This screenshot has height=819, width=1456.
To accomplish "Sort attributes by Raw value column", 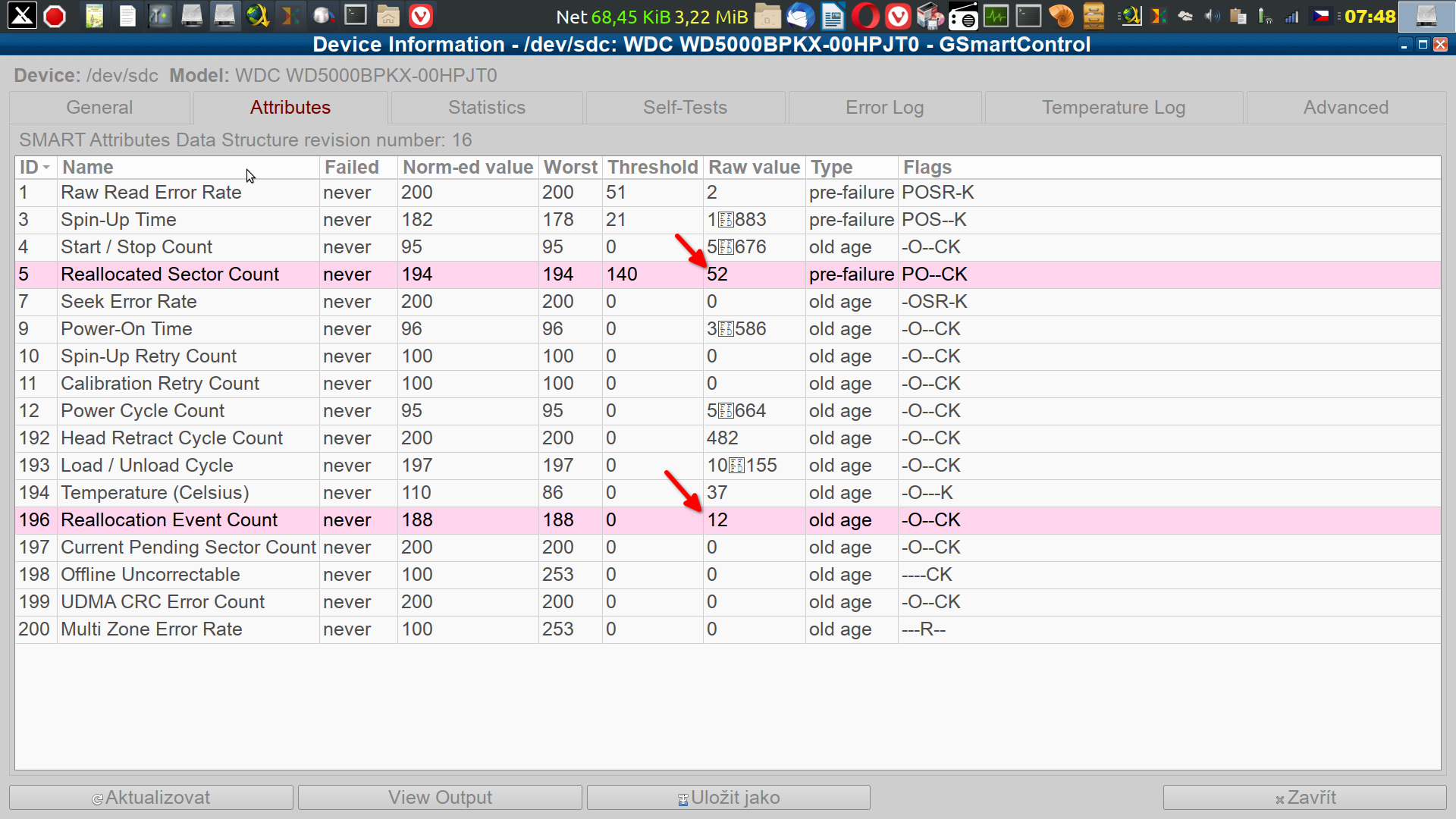I will (753, 167).
